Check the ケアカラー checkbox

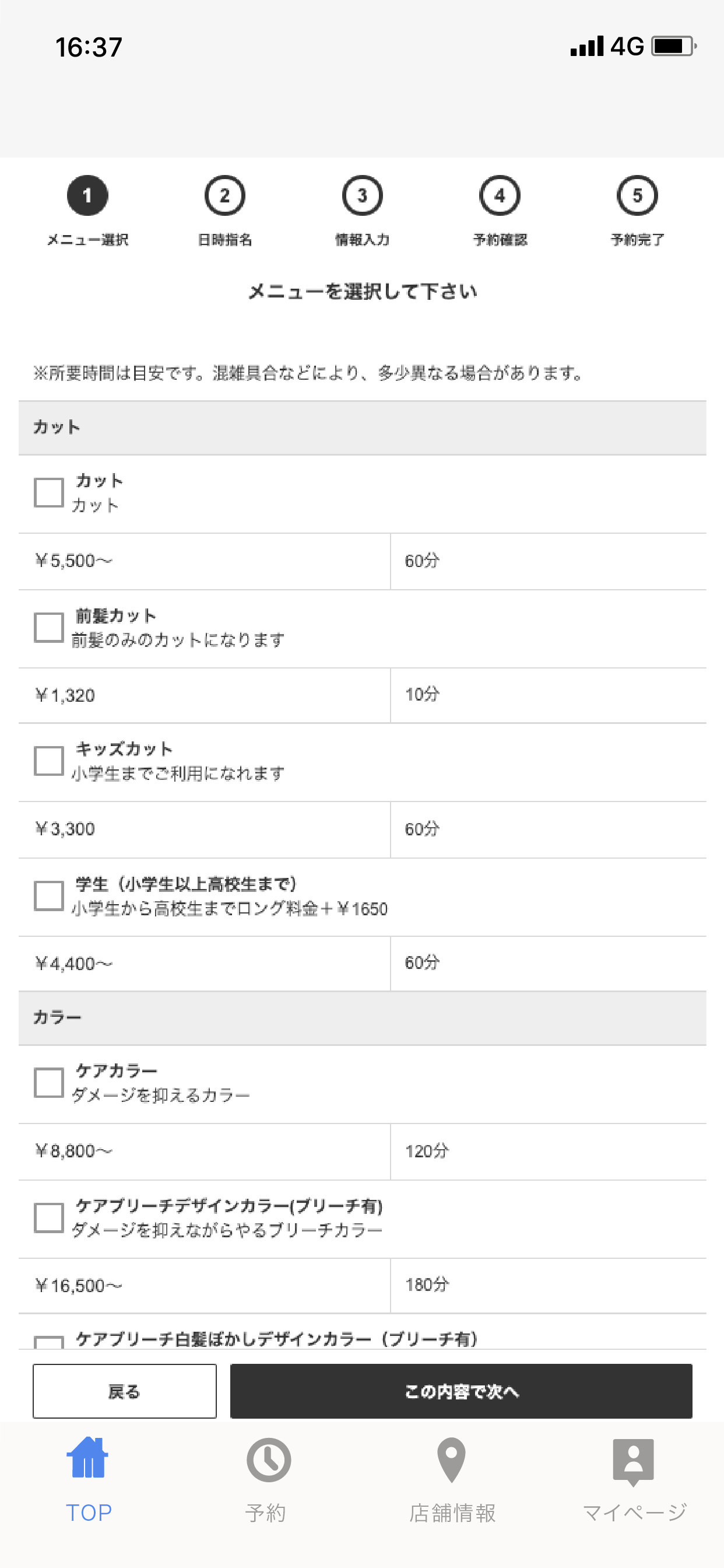[48, 1082]
